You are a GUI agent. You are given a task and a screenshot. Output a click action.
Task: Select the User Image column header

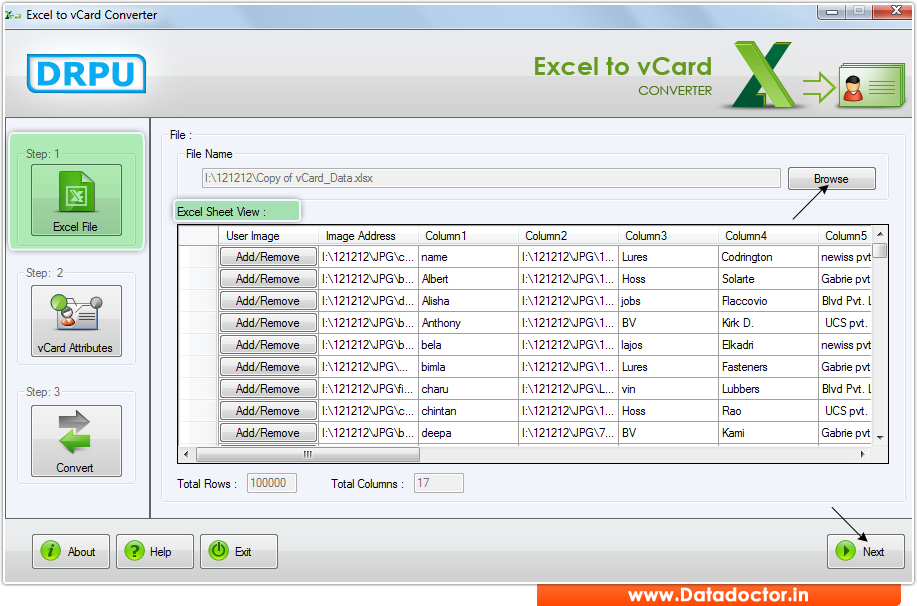click(268, 236)
